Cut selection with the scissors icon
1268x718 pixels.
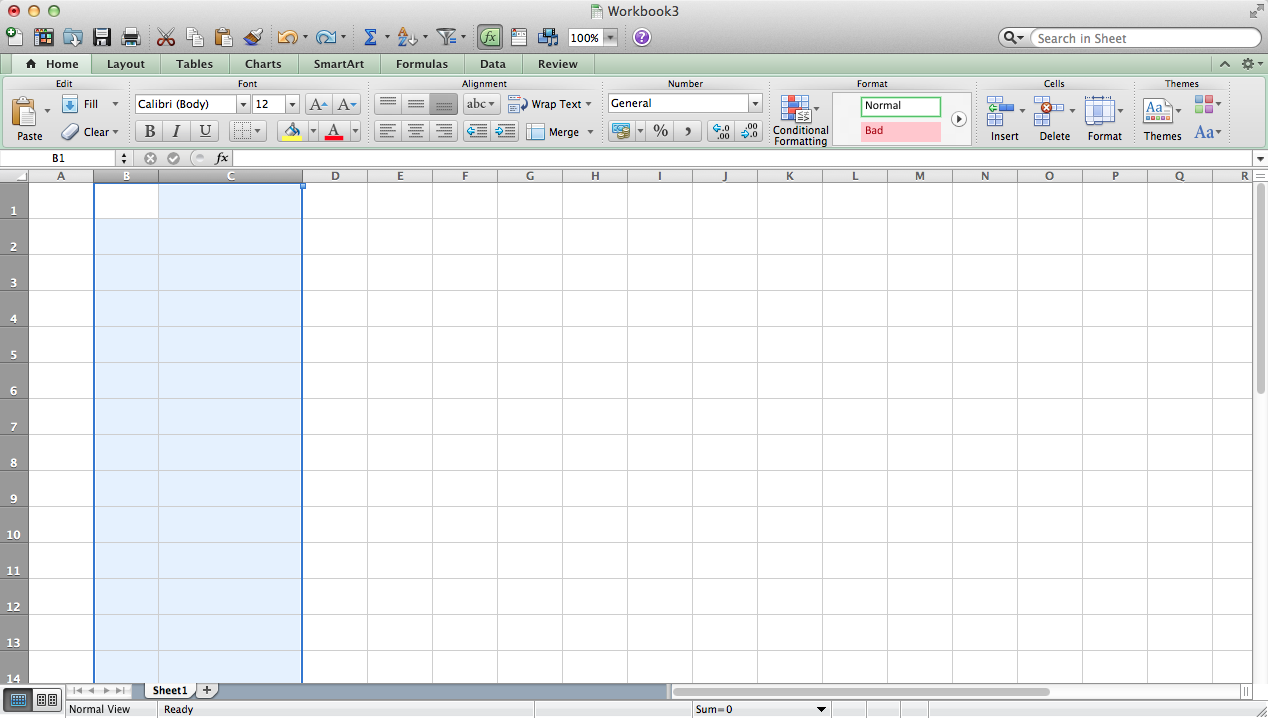coord(166,37)
